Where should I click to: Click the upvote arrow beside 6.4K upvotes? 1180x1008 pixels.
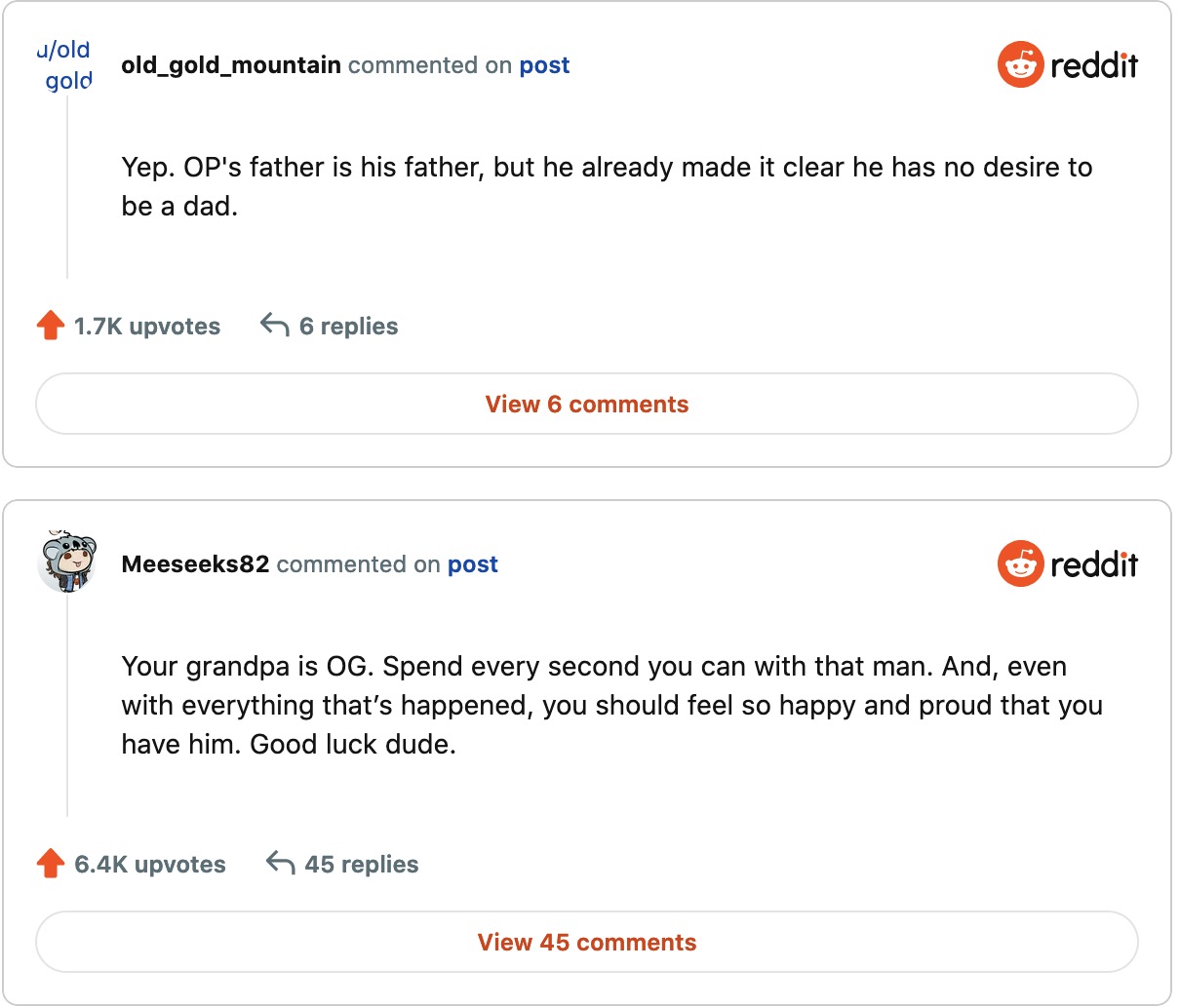point(51,864)
